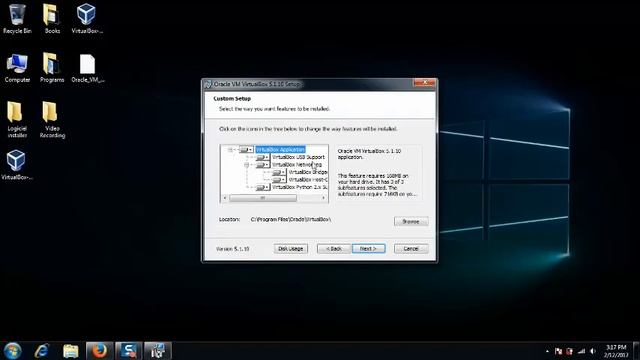Viewport: 640px width, 360px height.
Task: Click the installer taskbar icon
Action: (158, 351)
